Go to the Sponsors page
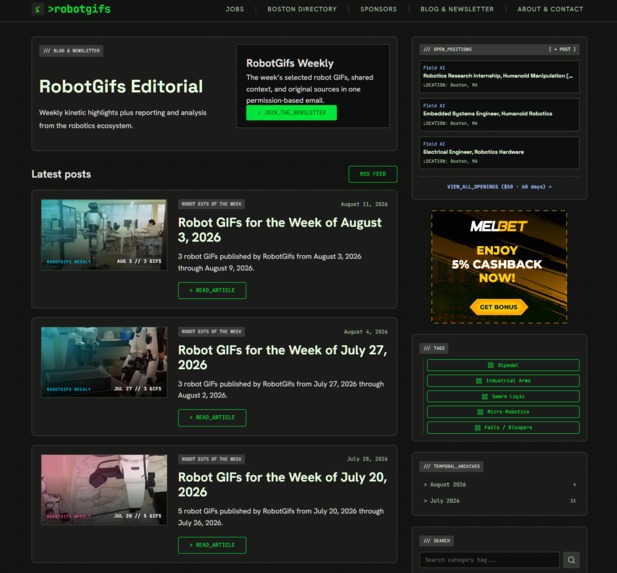Viewport: 617px width, 573px height. pyautogui.click(x=379, y=9)
